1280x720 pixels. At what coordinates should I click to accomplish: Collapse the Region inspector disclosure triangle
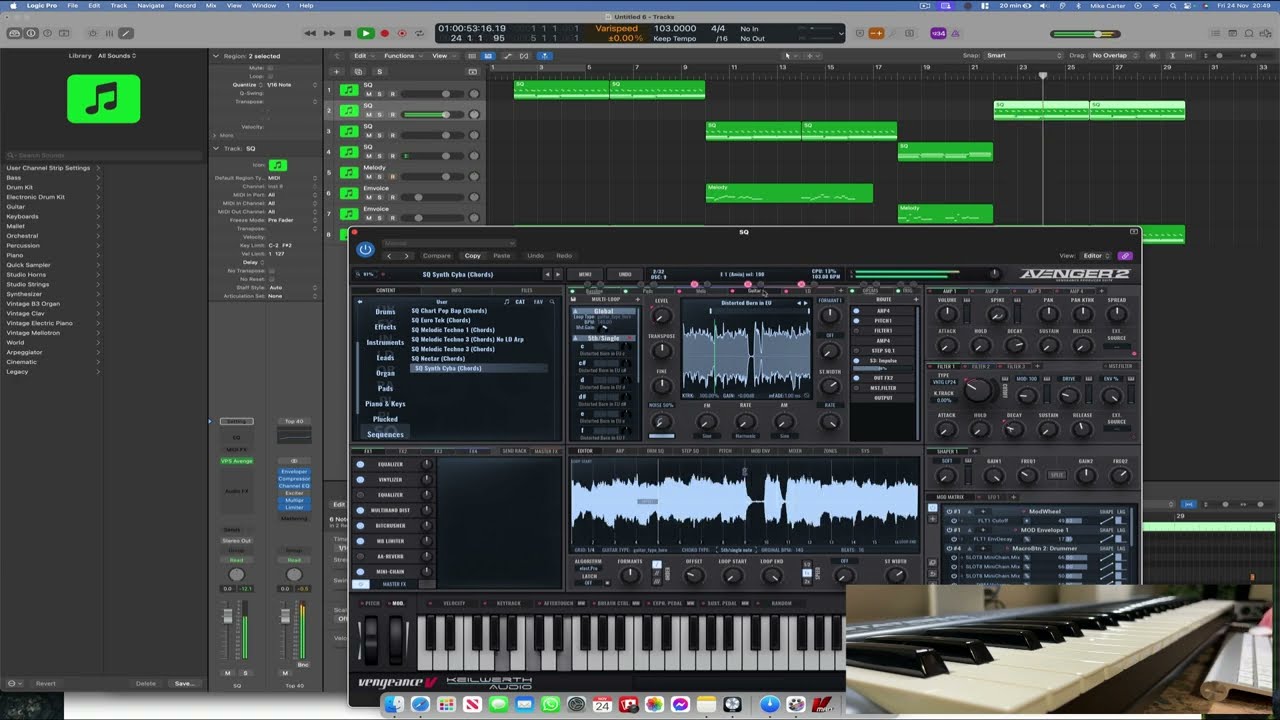coord(216,56)
